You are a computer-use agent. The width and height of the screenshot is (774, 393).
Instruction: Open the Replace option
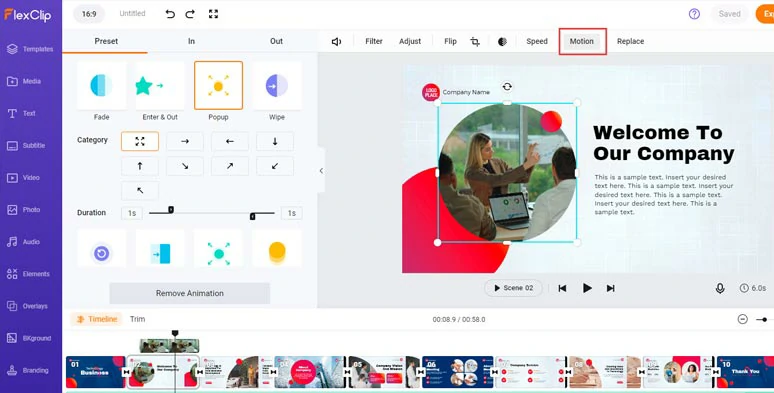[630, 41]
